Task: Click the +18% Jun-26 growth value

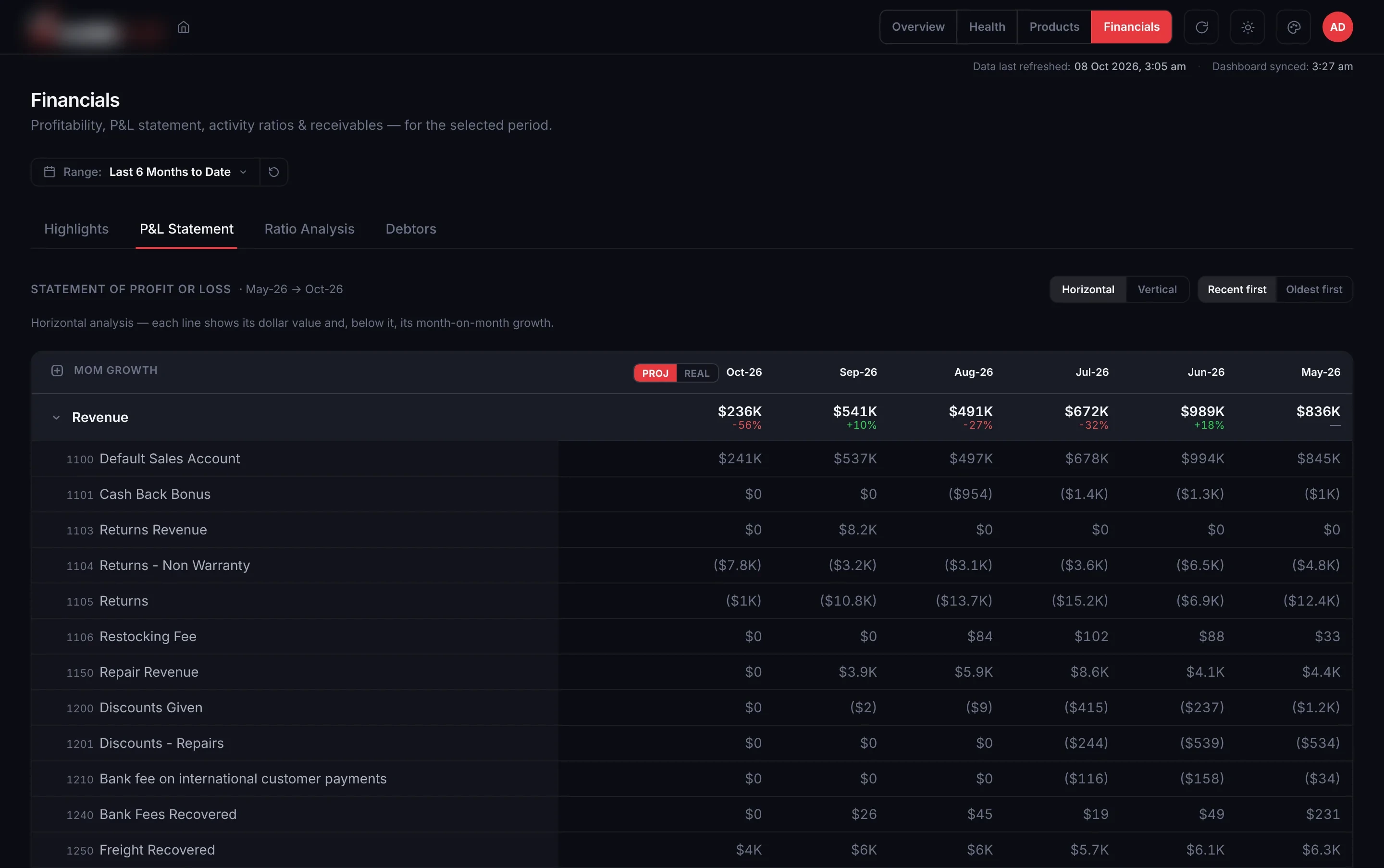Action: coord(1209,426)
